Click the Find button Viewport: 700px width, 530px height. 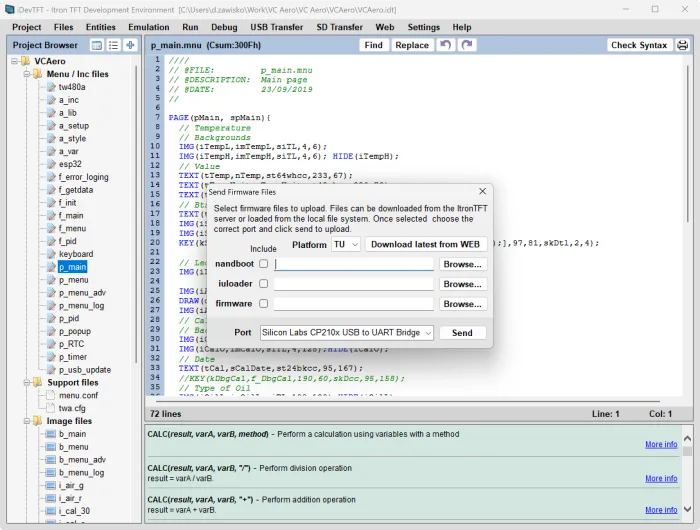[373, 45]
